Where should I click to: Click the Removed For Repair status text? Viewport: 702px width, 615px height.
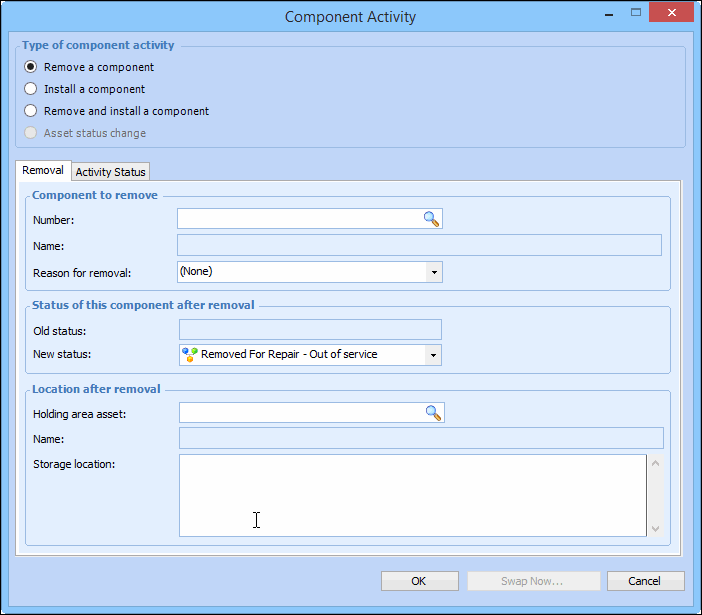[289, 354]
